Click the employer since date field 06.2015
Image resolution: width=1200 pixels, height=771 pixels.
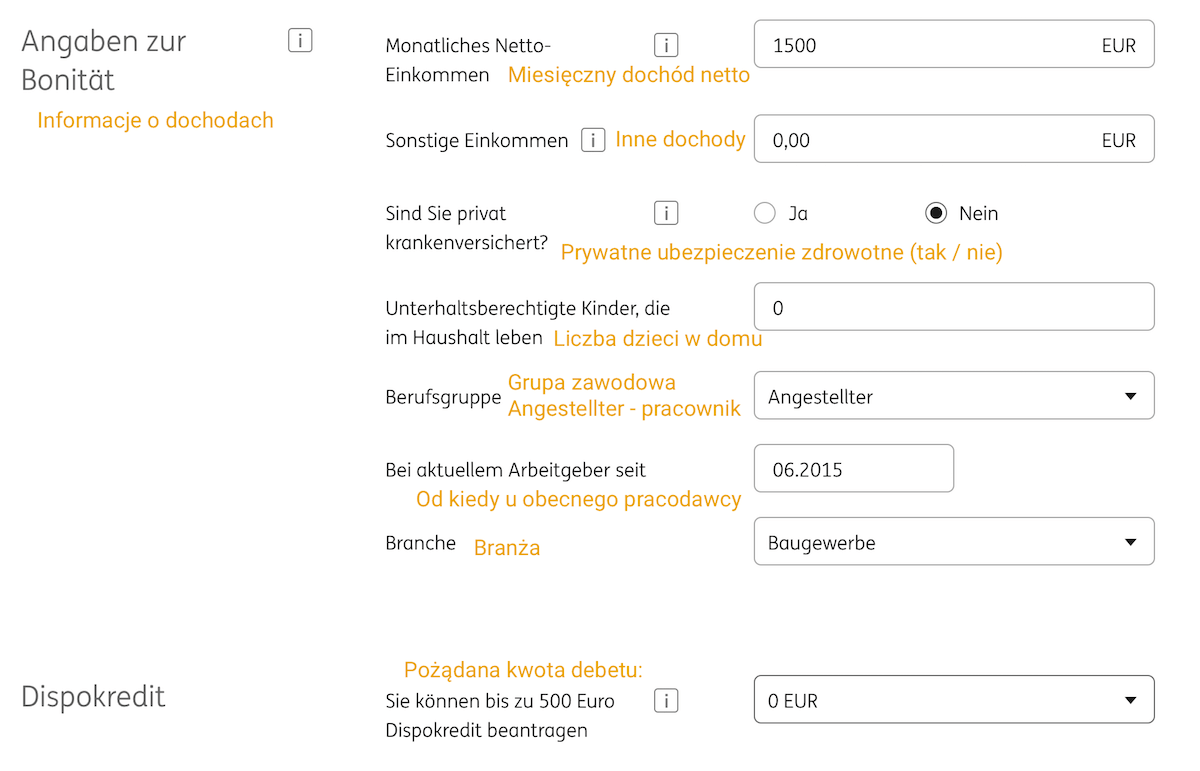[854, 469]
